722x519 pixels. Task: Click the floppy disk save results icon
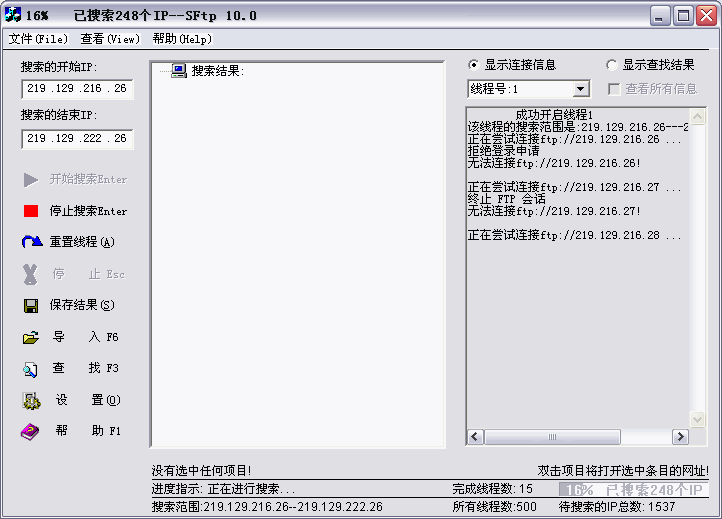pyautogui.click(x=31, y=305)
